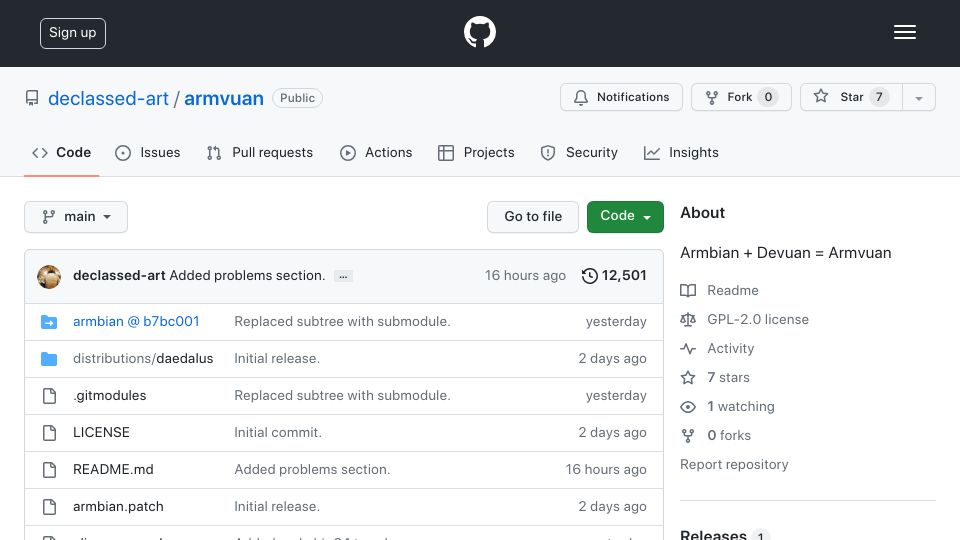Open the declassed-art owner link
Image resolution: width=960 pixels, height=540 pixels.
pos(108,98)
